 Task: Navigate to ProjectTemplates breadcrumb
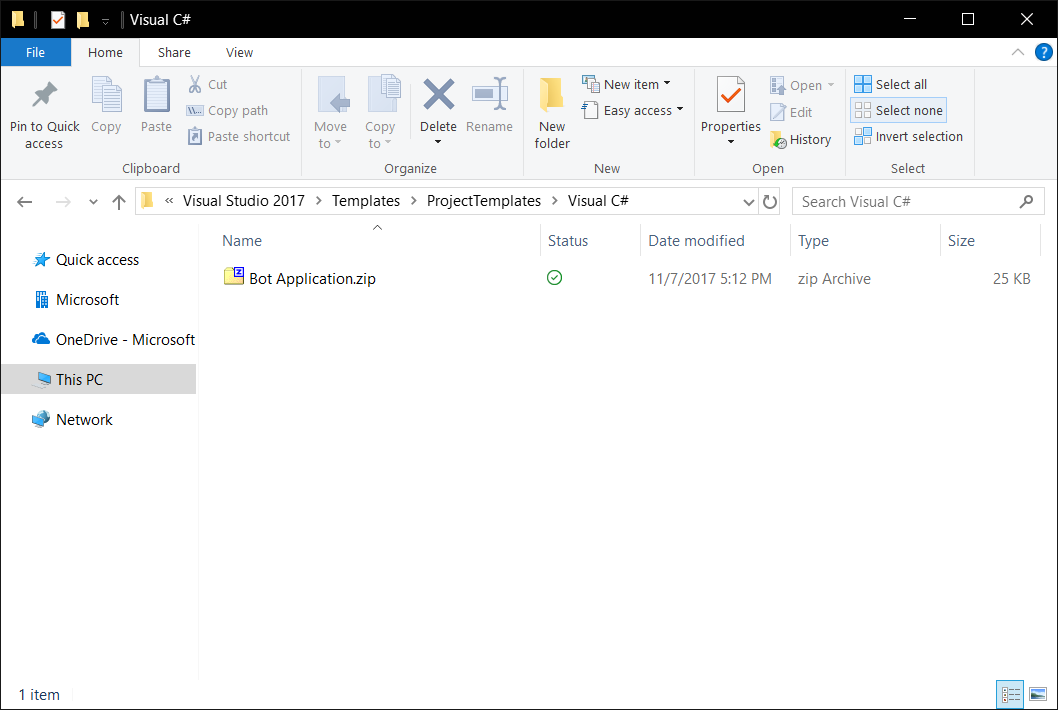click(484, 200)
